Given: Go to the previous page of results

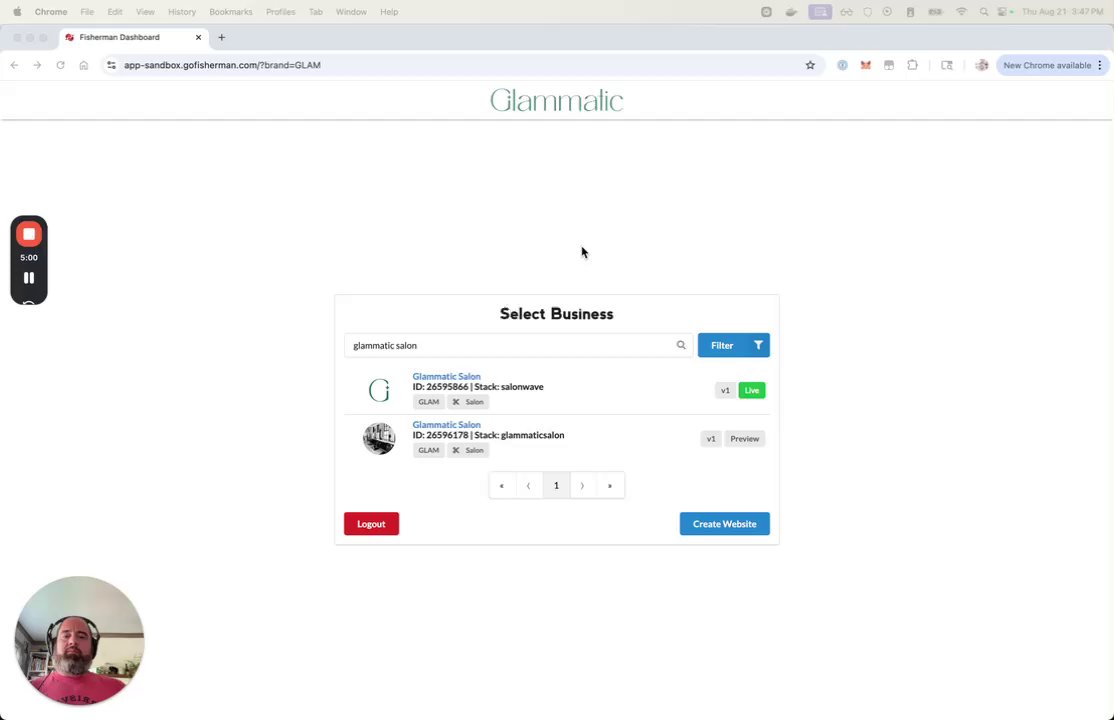Looking at the screenshot, I should 529,485.
